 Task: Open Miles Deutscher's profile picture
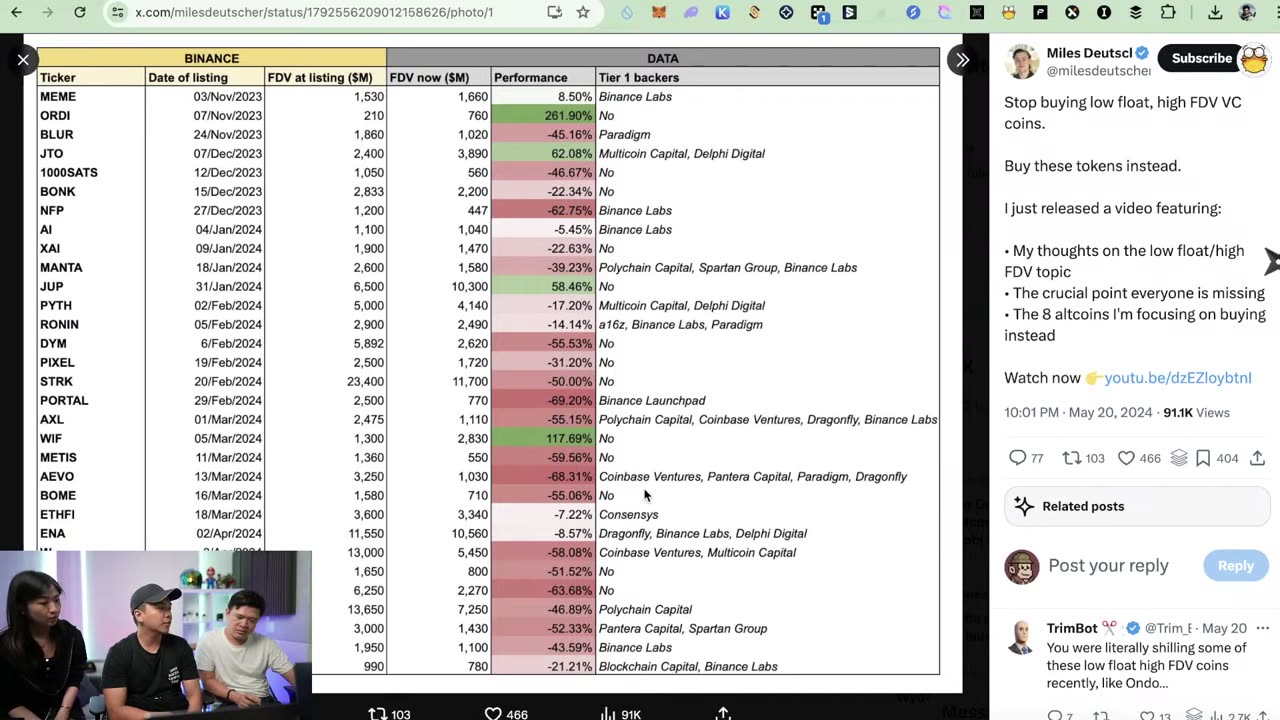1022,62
